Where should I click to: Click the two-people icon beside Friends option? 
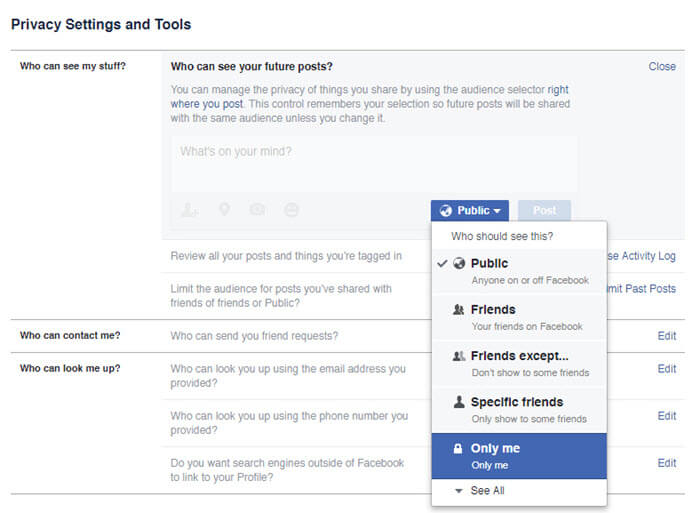[459, 310]
